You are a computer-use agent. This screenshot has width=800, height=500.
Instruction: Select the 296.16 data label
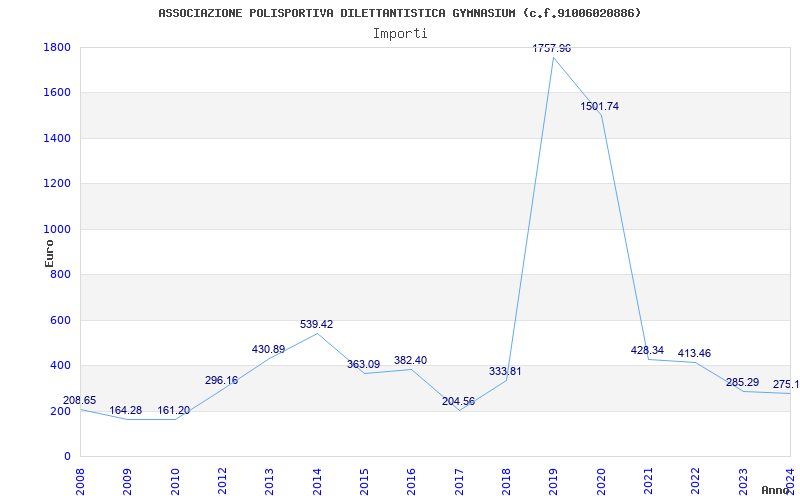221,380
